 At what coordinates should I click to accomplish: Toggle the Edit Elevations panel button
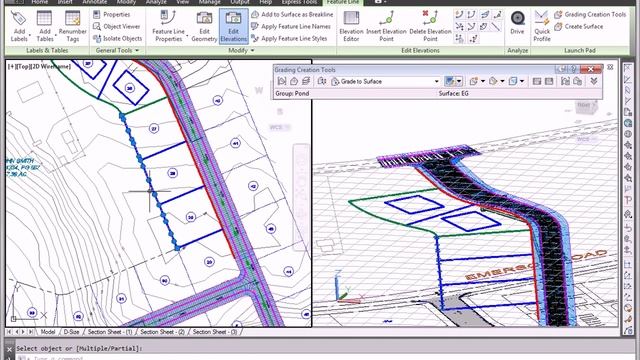point(233,26)
